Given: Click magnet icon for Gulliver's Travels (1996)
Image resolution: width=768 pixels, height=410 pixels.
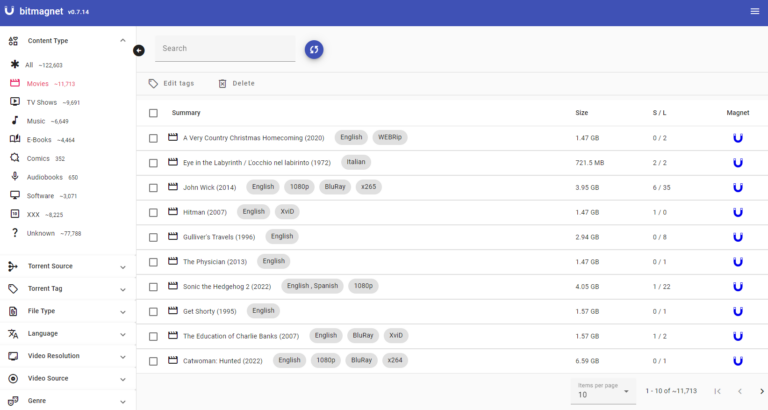Looking at the screenshot, I should click(x=738, y=237).
